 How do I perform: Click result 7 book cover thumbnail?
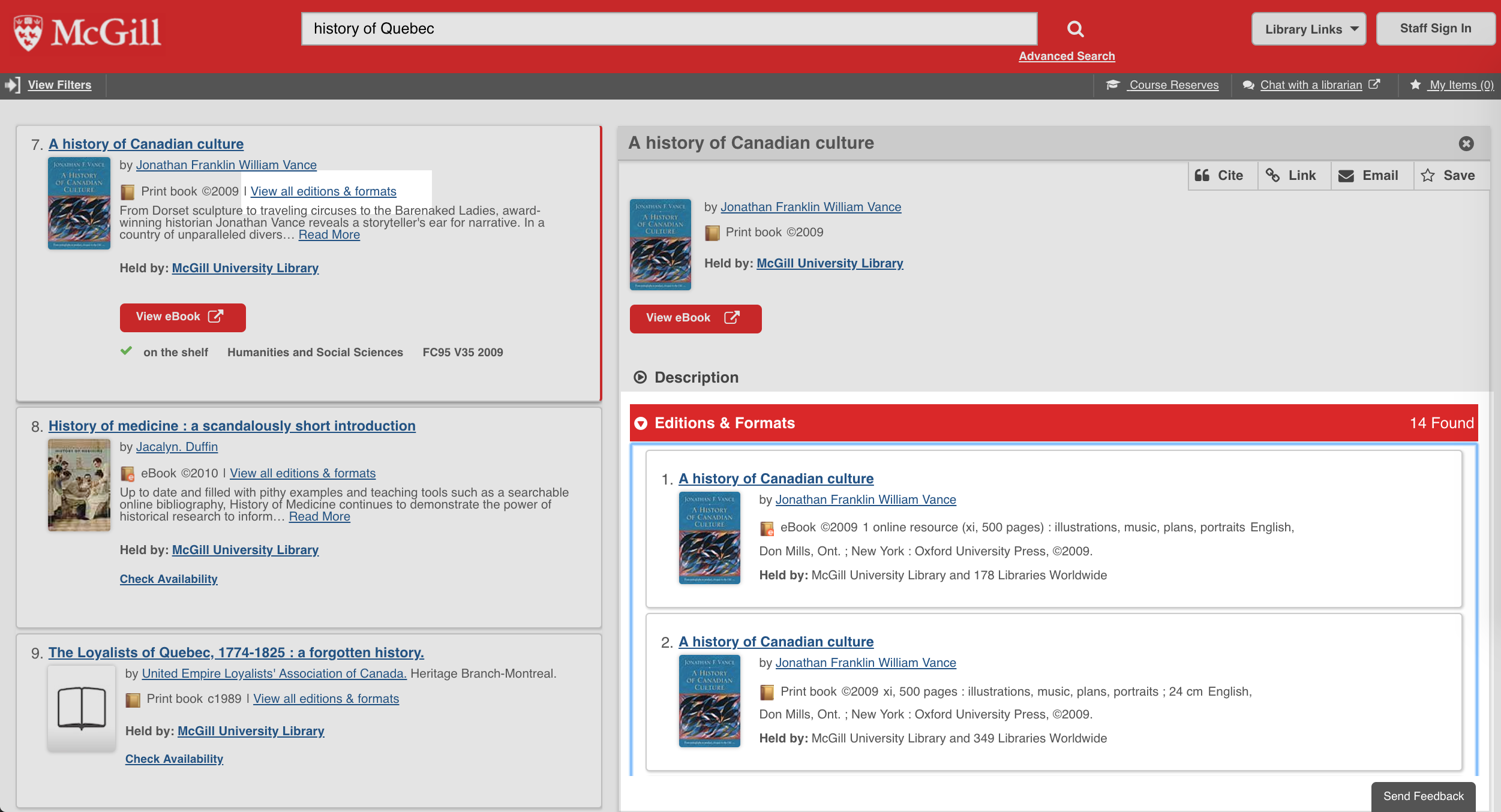pos(79,203)
